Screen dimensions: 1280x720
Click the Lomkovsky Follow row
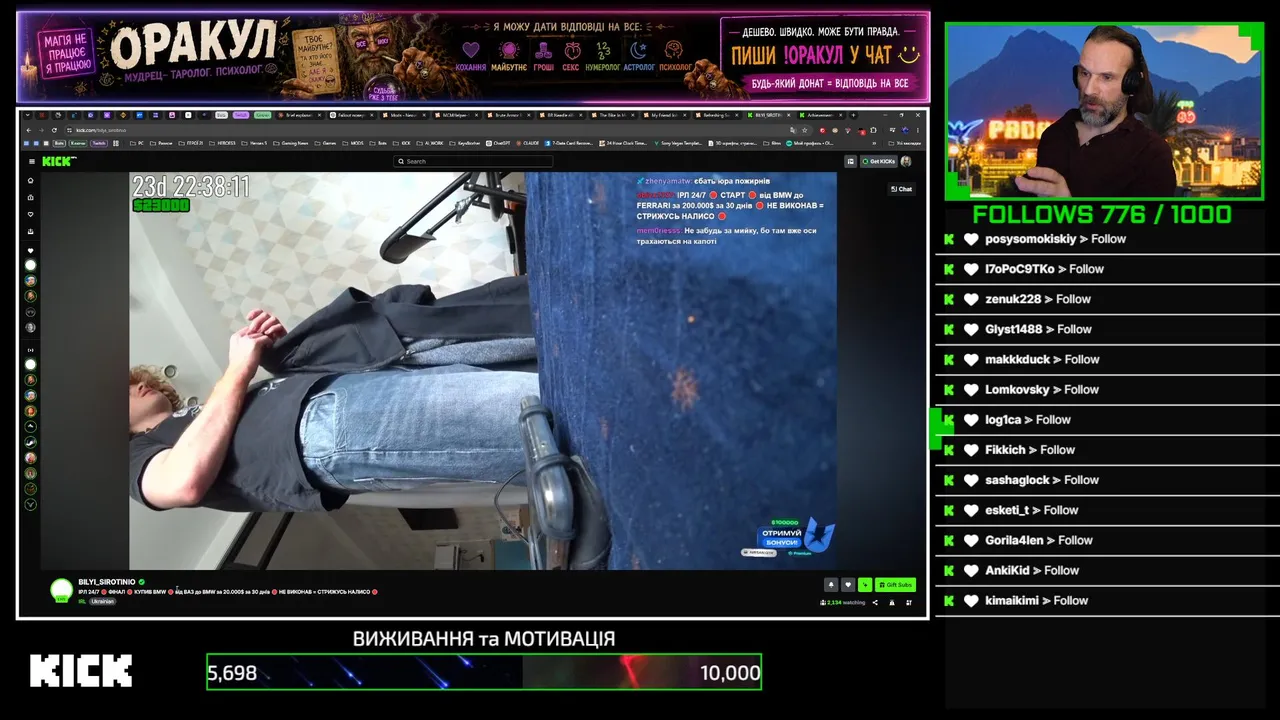click(1107, 389)
